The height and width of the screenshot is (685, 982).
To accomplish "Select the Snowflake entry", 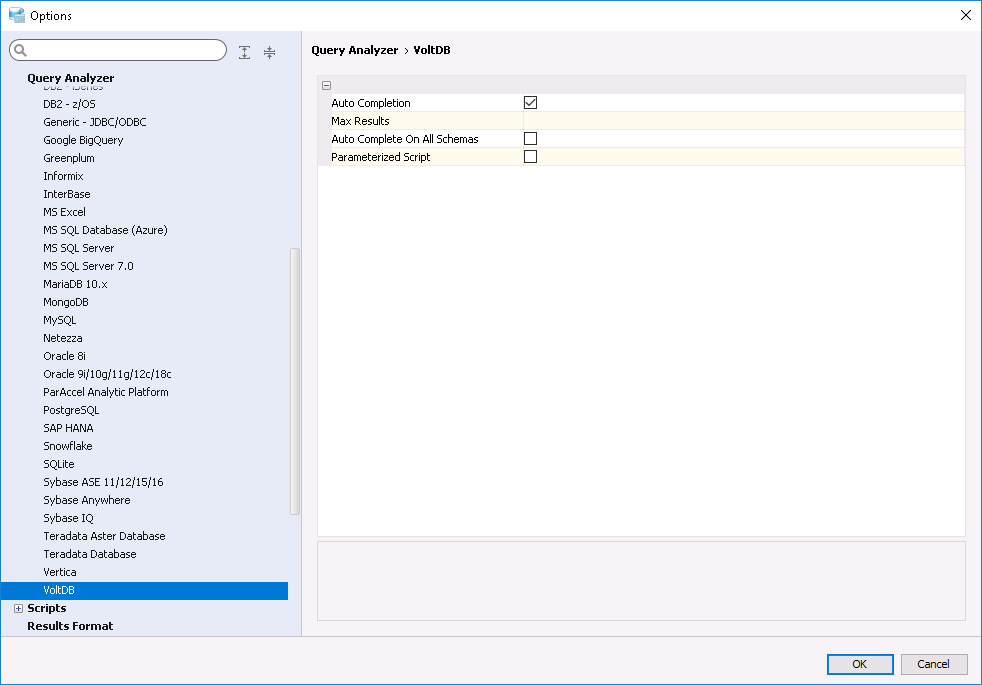I will [x=68, y=446].
